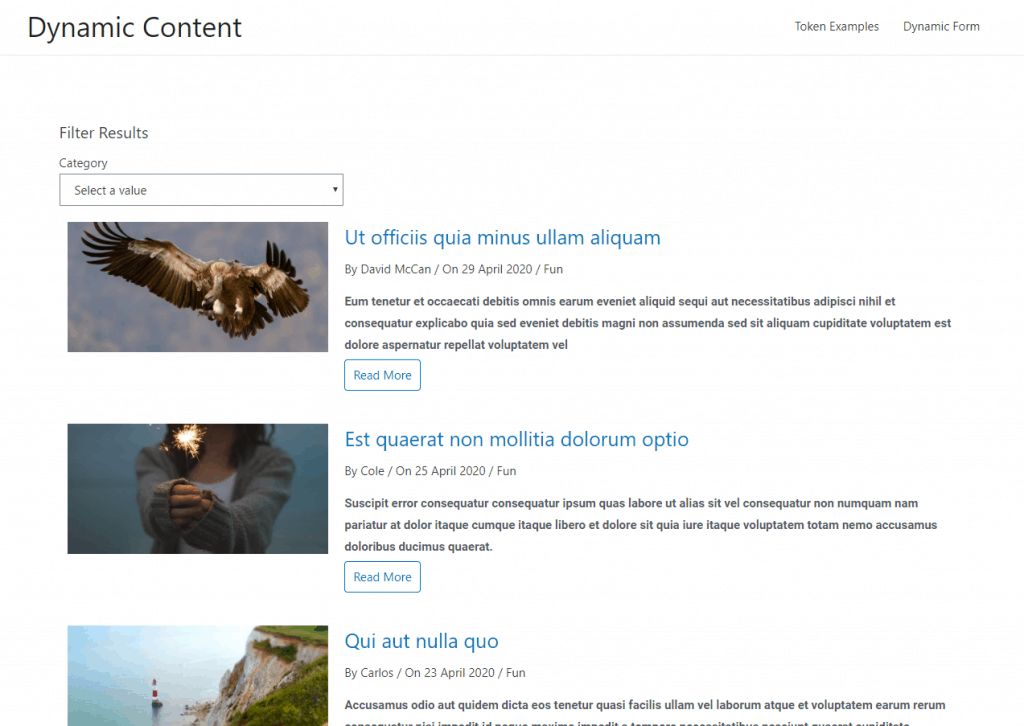Click the Dynamic Content site title
Screen dimensions: 1024x726
tap(134, 27)
